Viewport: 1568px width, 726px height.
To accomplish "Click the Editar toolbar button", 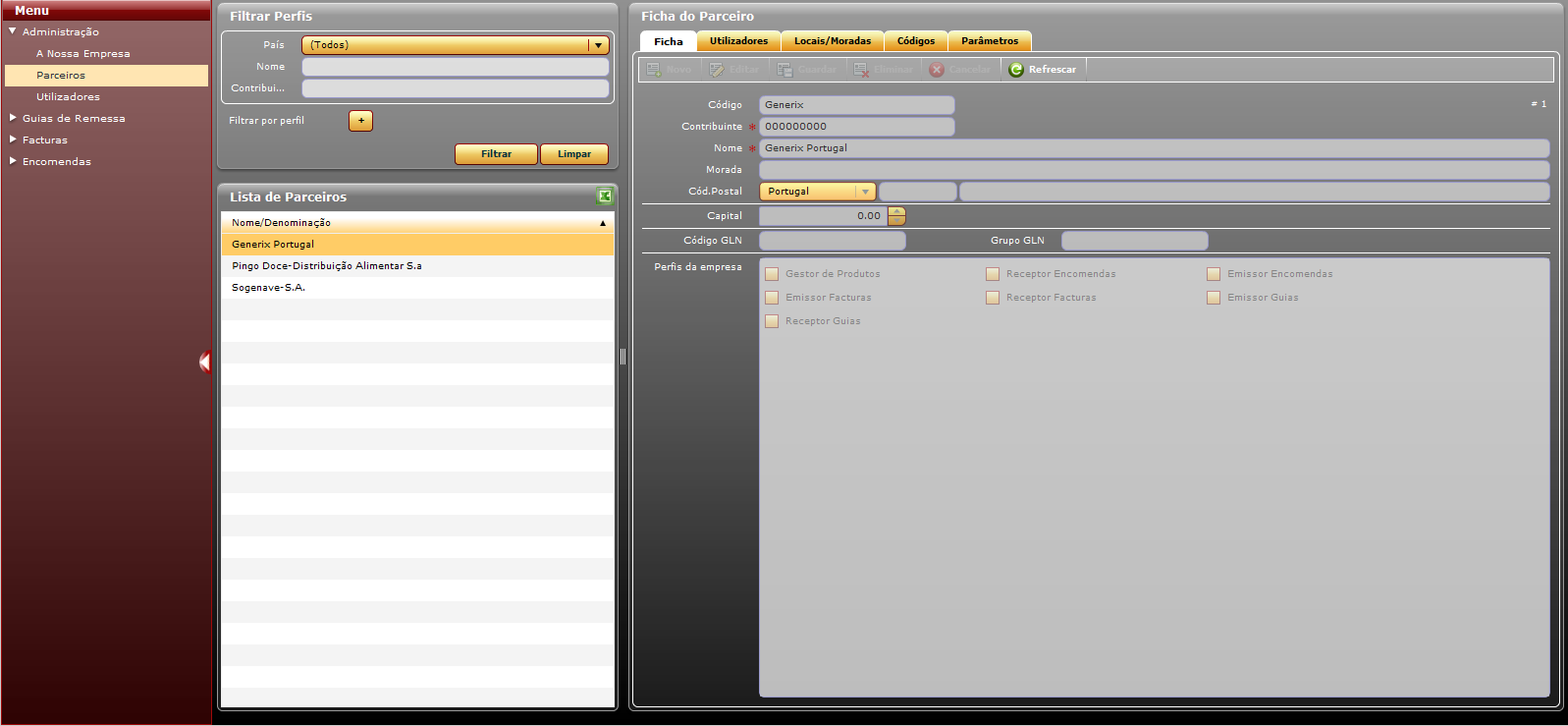I will [x=734, y=70].
